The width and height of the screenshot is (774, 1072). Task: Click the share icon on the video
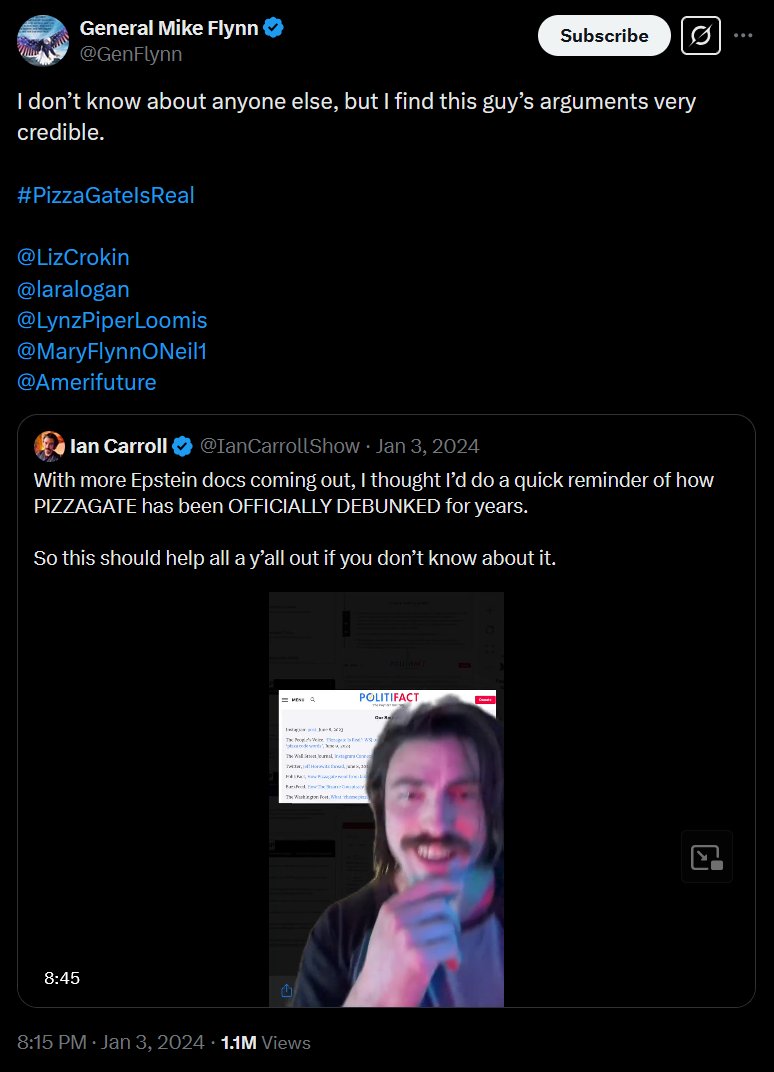point(287,990)
